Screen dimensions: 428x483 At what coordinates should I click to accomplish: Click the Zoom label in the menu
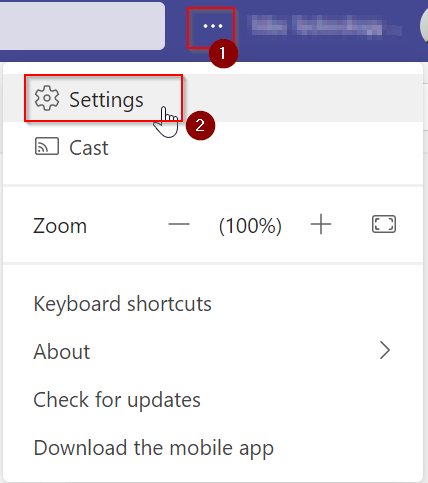pos(60,226)
